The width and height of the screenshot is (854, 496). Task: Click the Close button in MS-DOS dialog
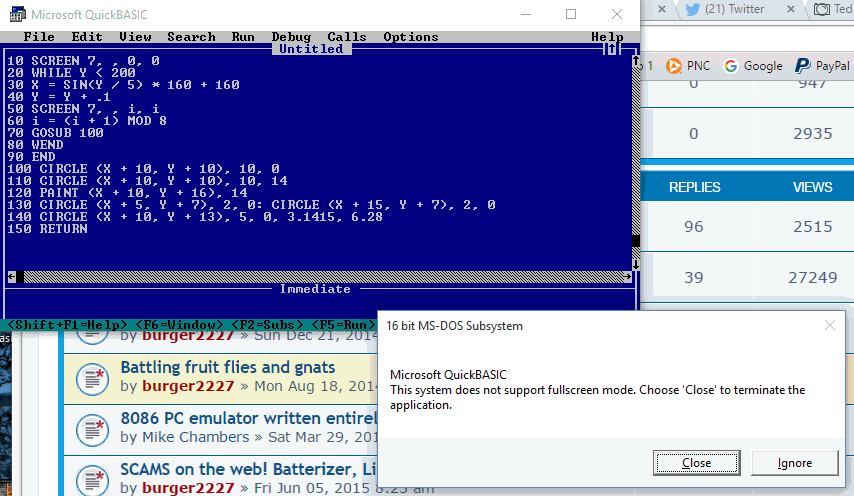697,463
